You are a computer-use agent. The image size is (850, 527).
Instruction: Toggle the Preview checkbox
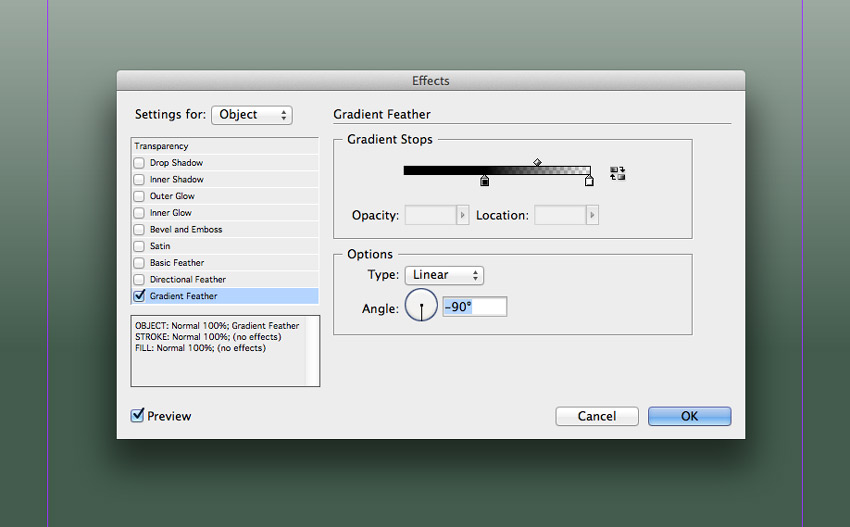tap(138, 416)
